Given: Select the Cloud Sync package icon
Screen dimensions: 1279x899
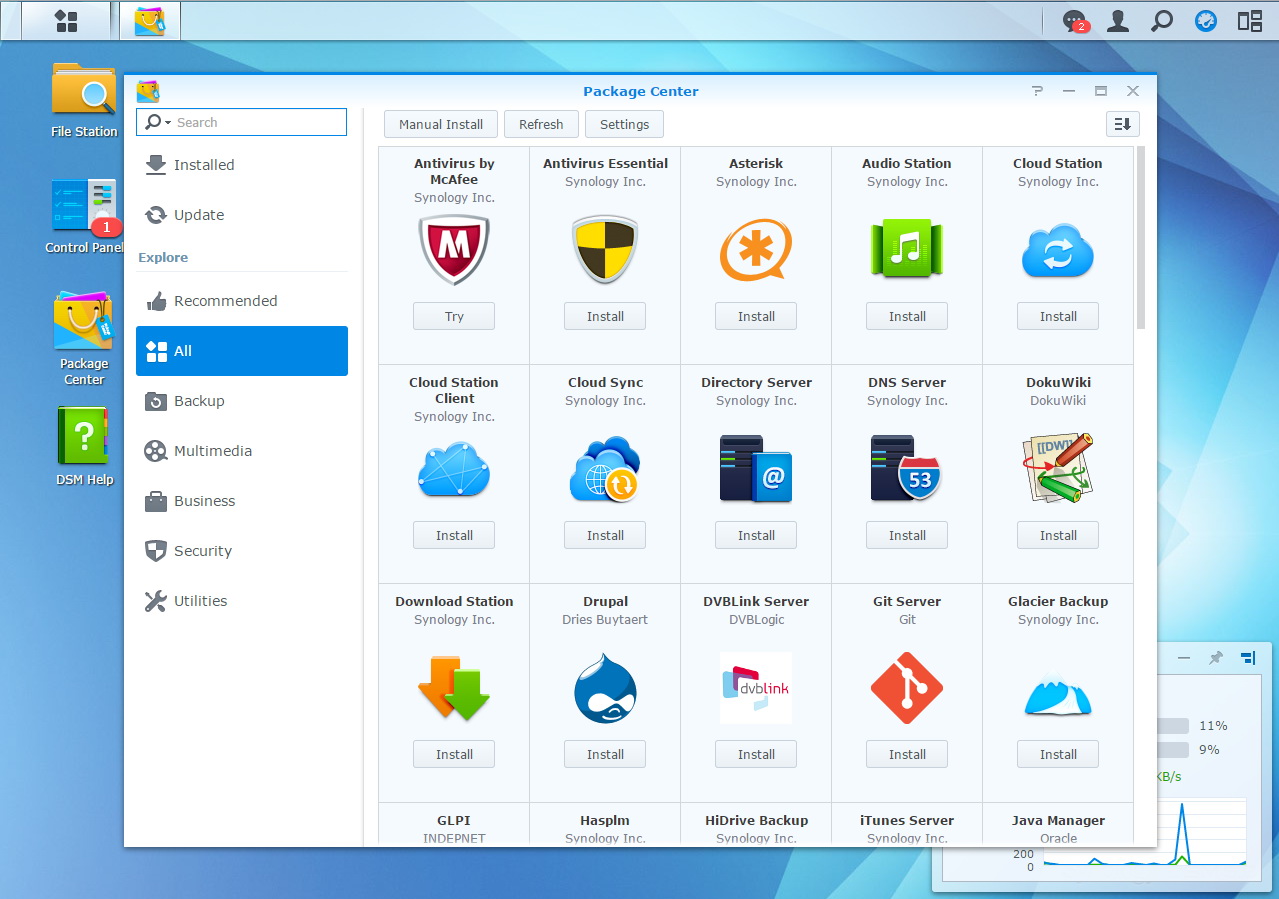Looking at the screenshot, I should pyautogui.click(x=605, y=469).
